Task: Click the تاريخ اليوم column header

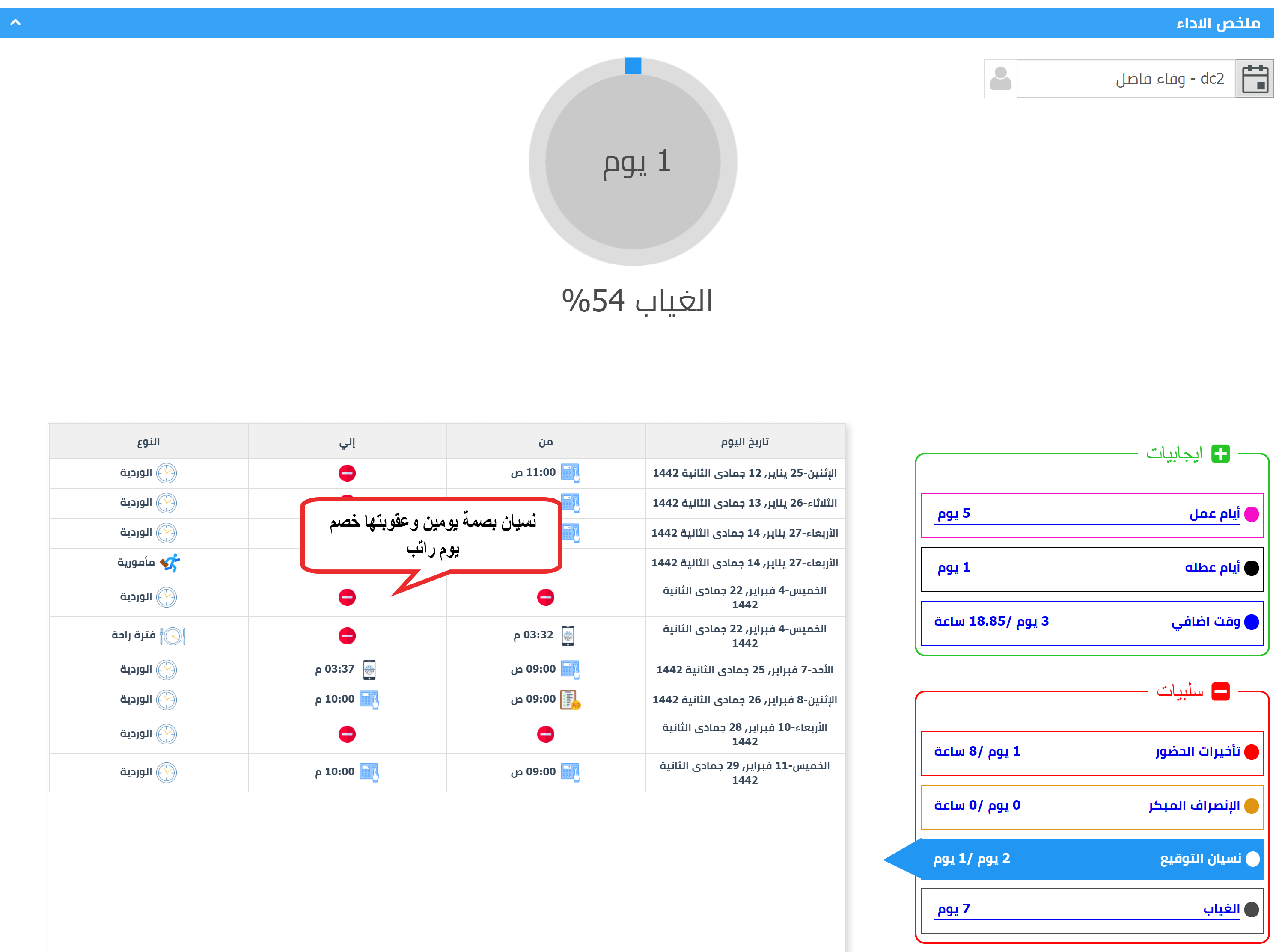Action: [744, 442]
